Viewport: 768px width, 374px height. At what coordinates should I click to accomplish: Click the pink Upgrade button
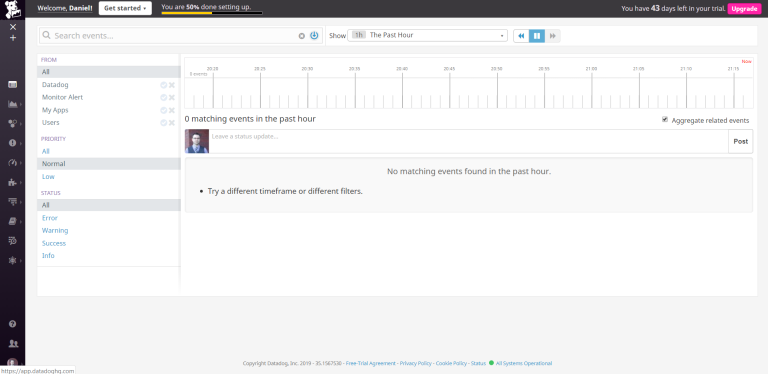(x=744, y=8)
